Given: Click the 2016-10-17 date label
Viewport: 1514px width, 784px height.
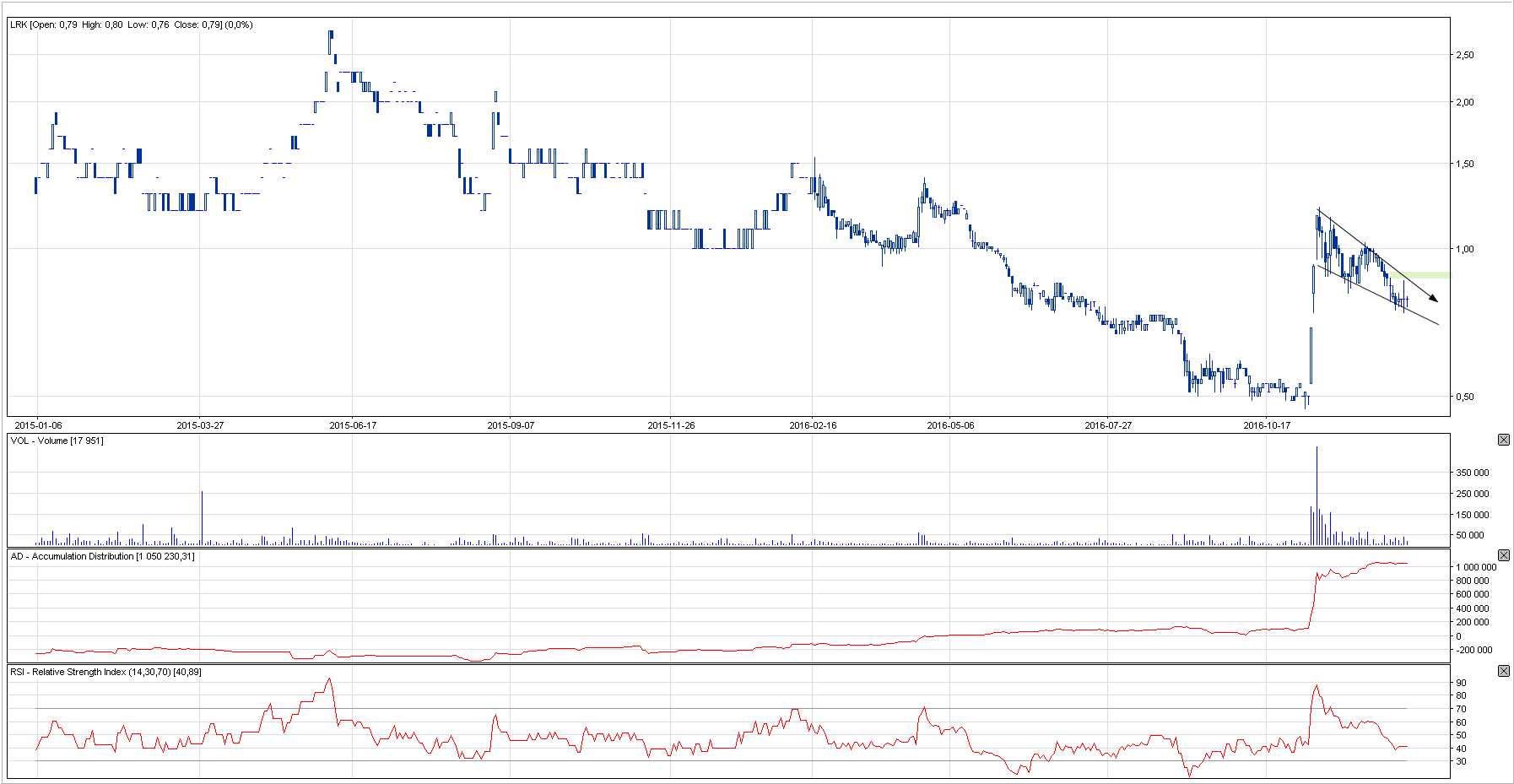Looking at the screenshot, I should coord(1267,425).
